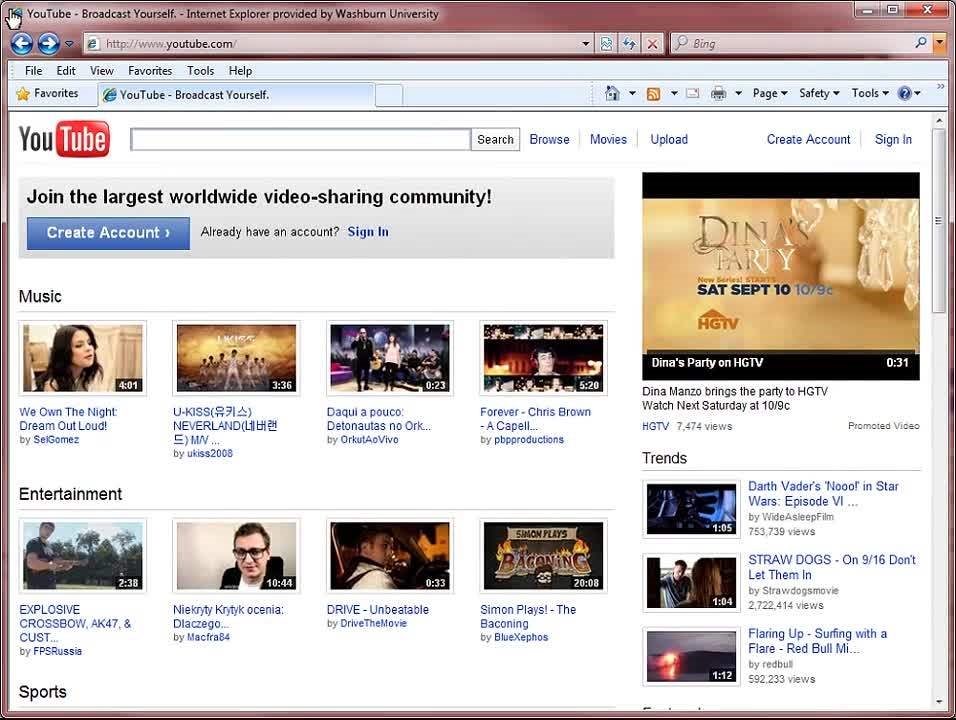The width and height of the screenshot is (956, 720).
Task: Open Flaring Up - Surfing trend thumbnail
Action: tap(691, 657)
